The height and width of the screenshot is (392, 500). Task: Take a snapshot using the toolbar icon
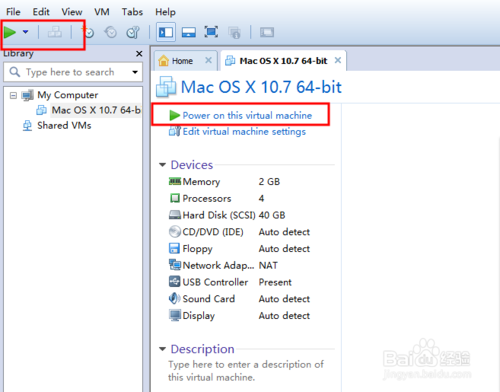pyautogui.click(x=88, y=32)
